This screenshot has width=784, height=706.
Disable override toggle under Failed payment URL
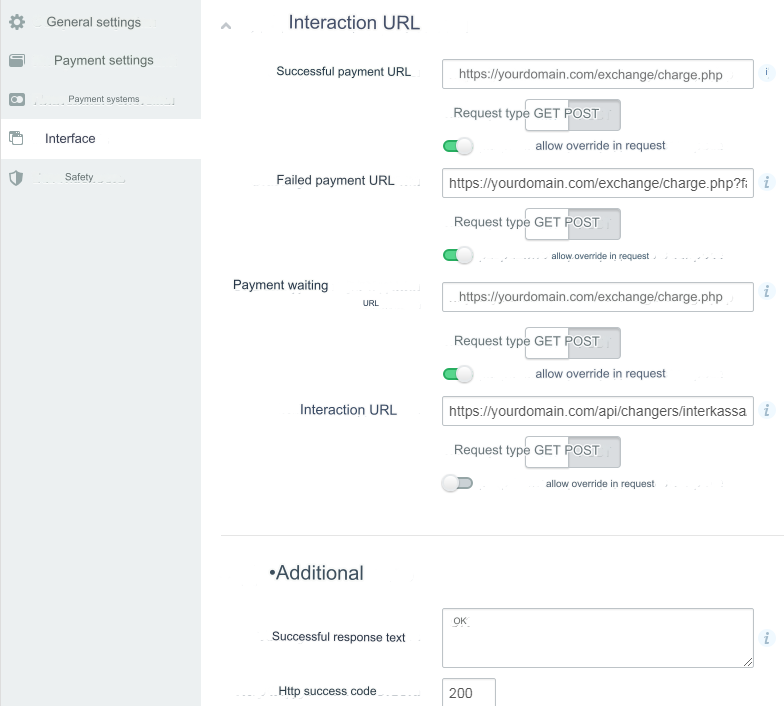click(458, 256)
